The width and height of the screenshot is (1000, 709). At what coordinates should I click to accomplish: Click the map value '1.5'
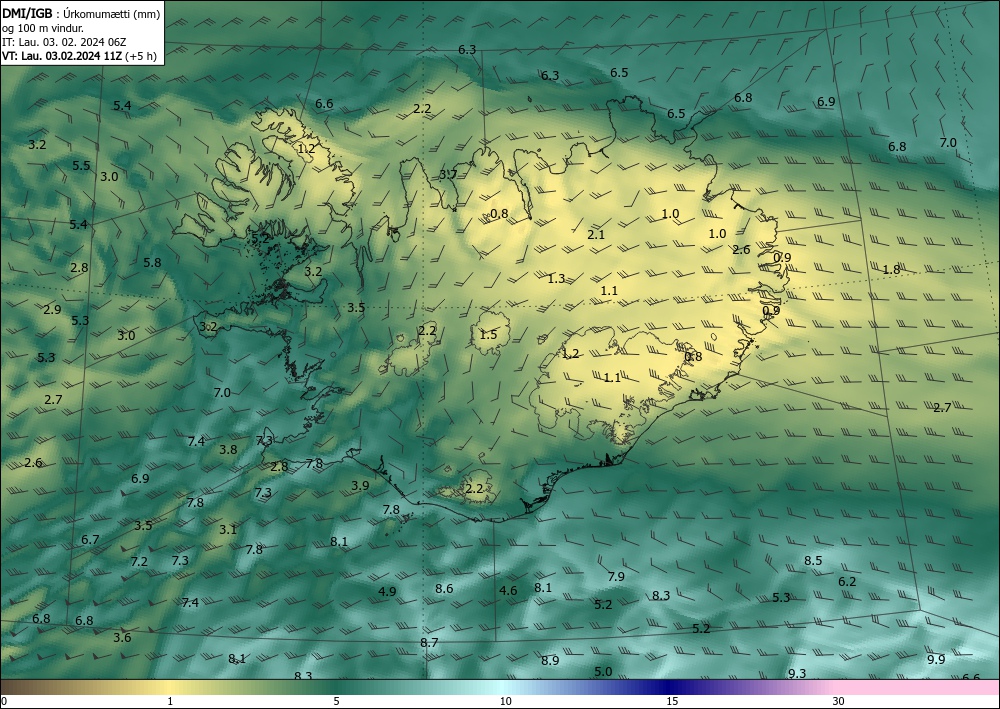click(489, 335)
